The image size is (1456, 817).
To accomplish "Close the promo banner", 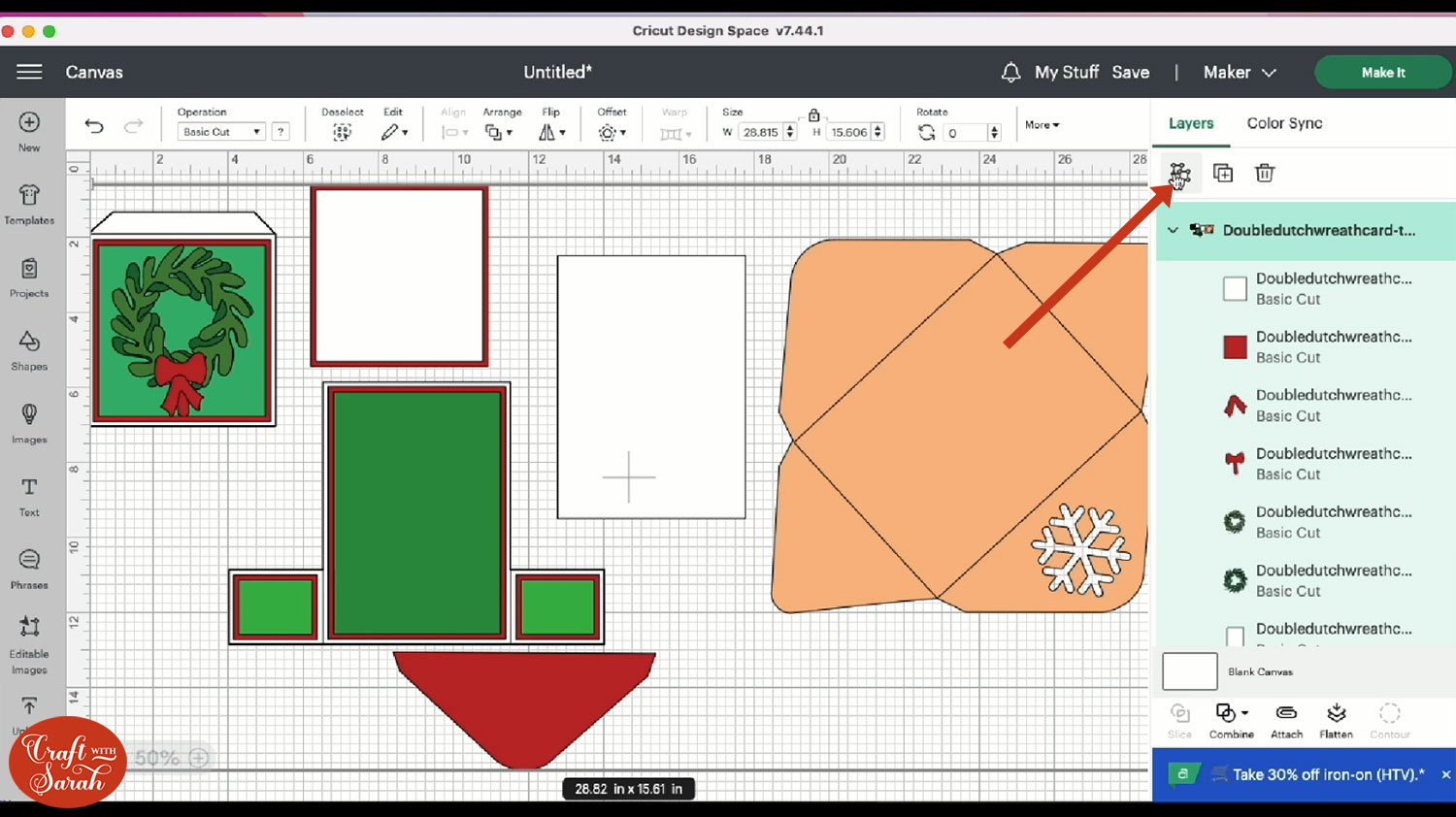I will 1445,774.
